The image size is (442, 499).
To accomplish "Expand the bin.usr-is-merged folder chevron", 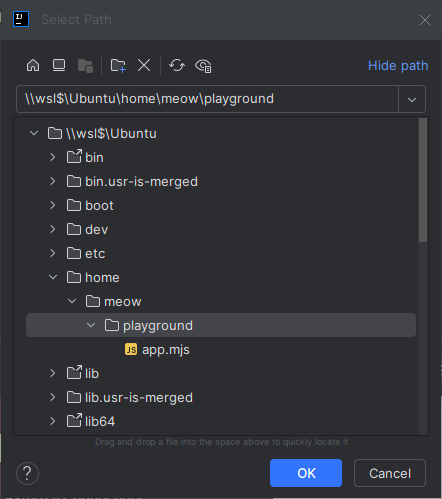I will (53, 181).
